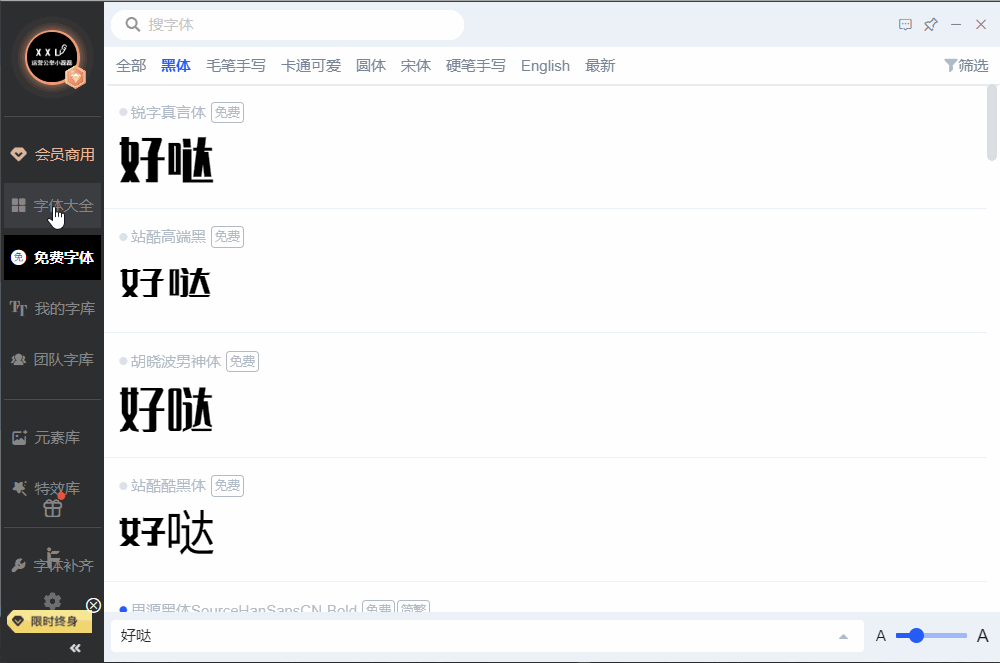
Task: Switch to the 黑体 category tab
Action: [176, 66]
